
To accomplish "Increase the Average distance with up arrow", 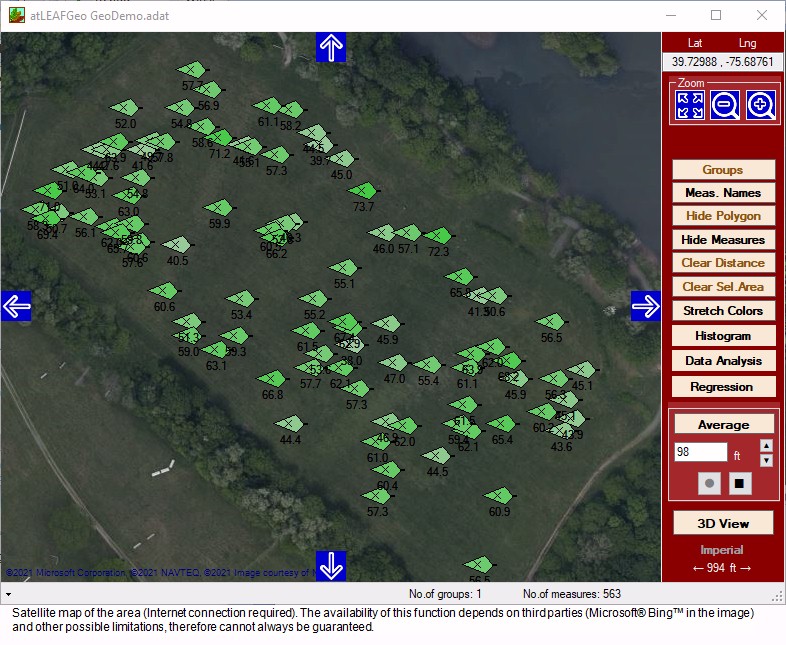I will pyautogui.click(x=766, y=446).
